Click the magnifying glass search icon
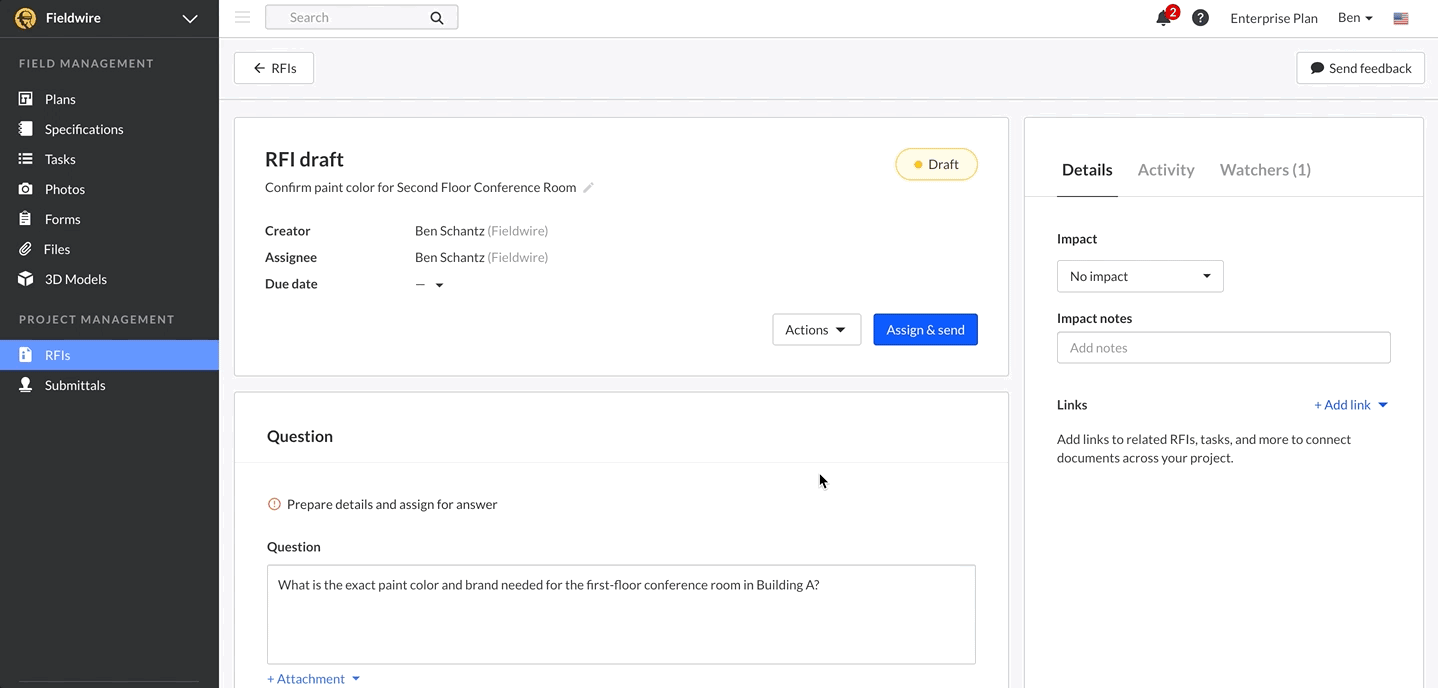Image resolution: width=1438 pixels, height=688 pixels. (437, 18)
